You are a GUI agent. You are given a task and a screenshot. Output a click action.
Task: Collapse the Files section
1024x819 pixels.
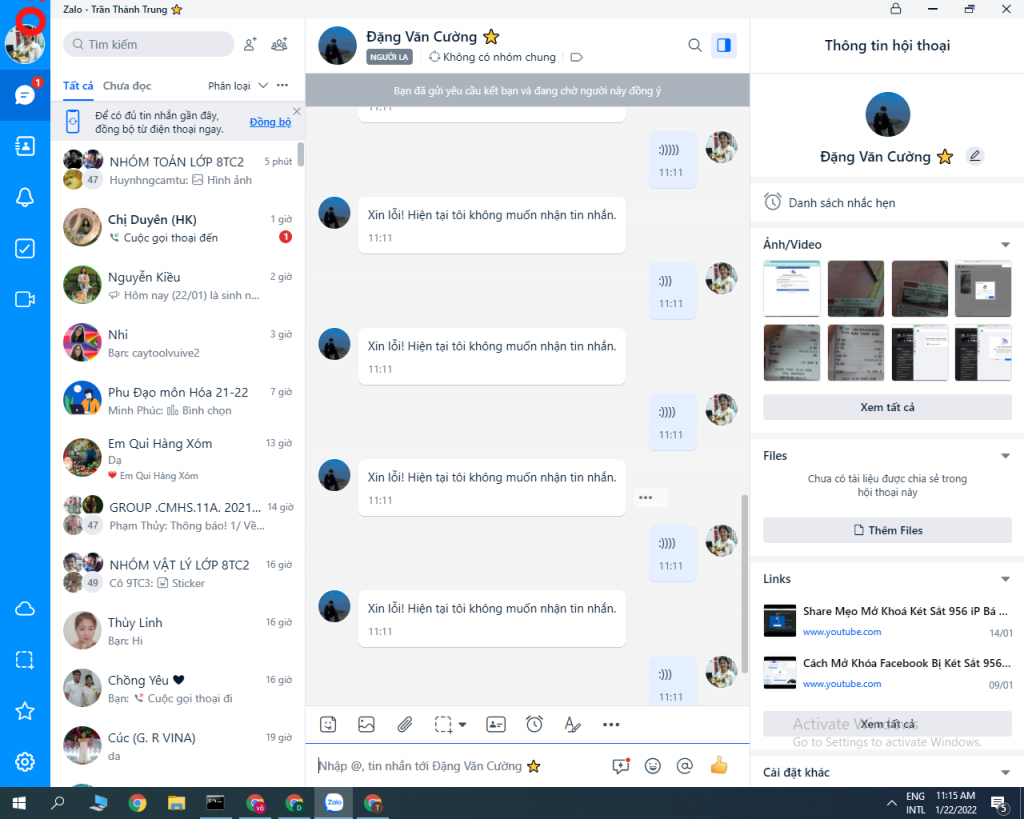tap(1005, 456)
